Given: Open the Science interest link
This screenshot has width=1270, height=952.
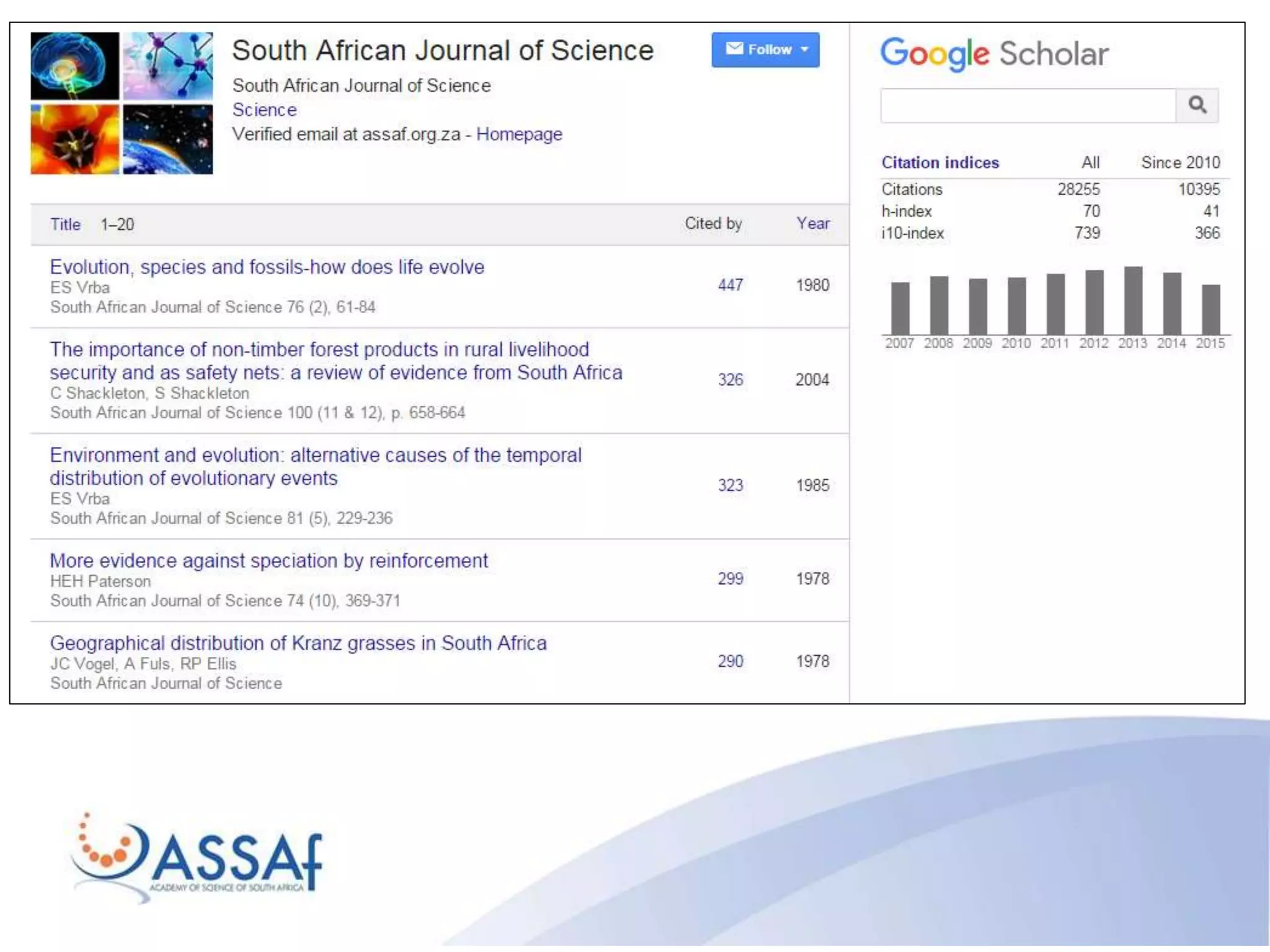Looking at the screenshot, I should [x=264, y=110].
